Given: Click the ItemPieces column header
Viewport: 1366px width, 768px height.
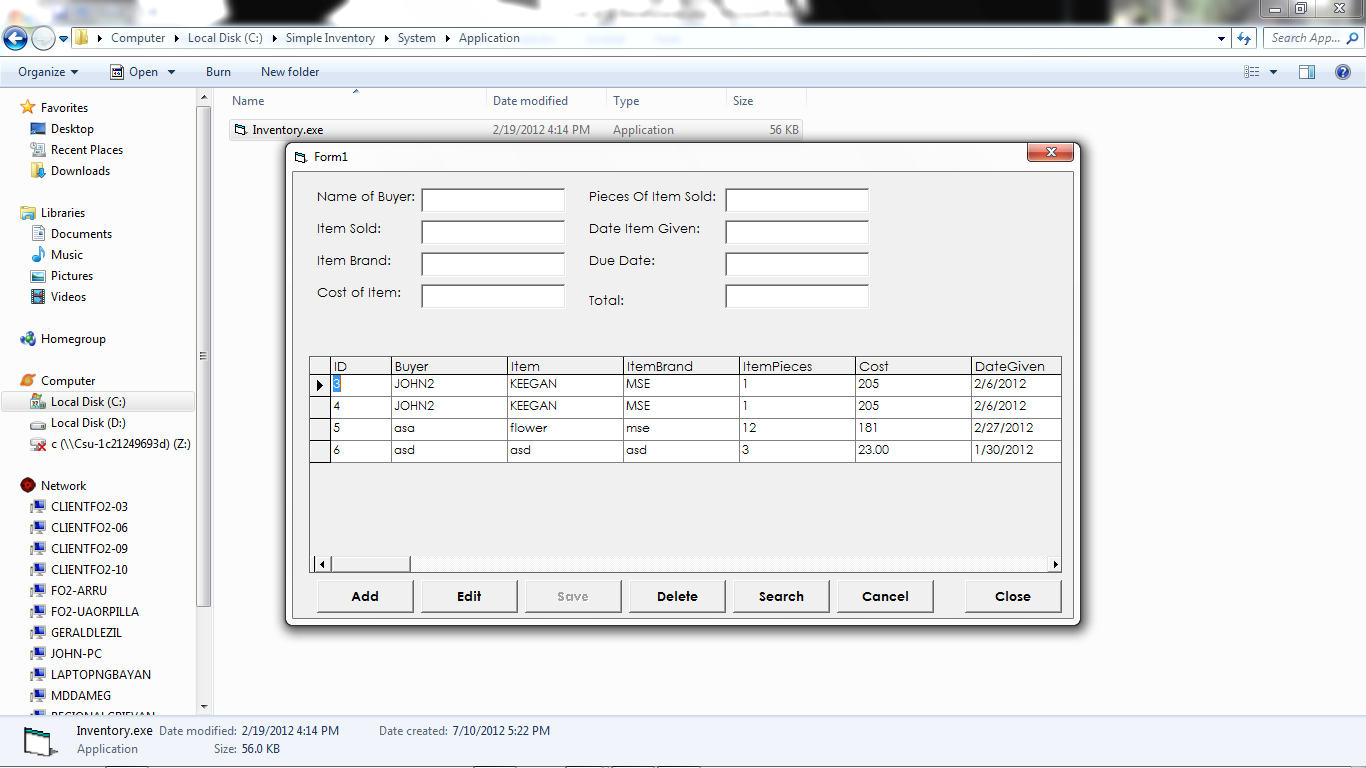Looking at the screenshot, I should coord(797,366).
